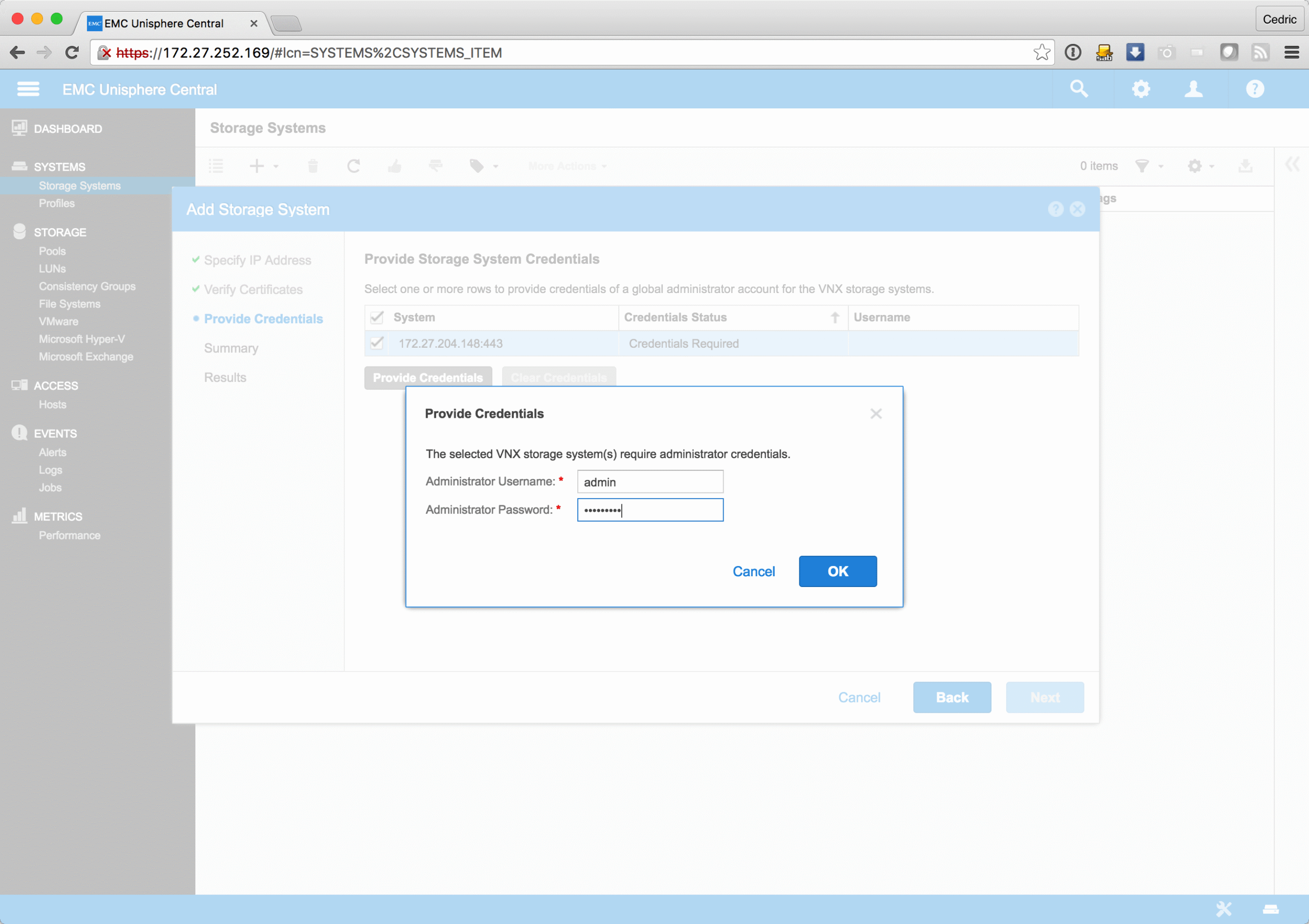
Task: Close the Add Storage System wizard
Action: coord(1077,209)
